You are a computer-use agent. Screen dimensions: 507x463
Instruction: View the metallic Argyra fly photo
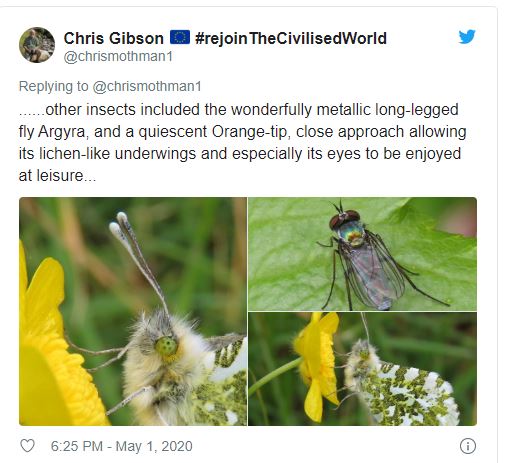coord(362,254)
